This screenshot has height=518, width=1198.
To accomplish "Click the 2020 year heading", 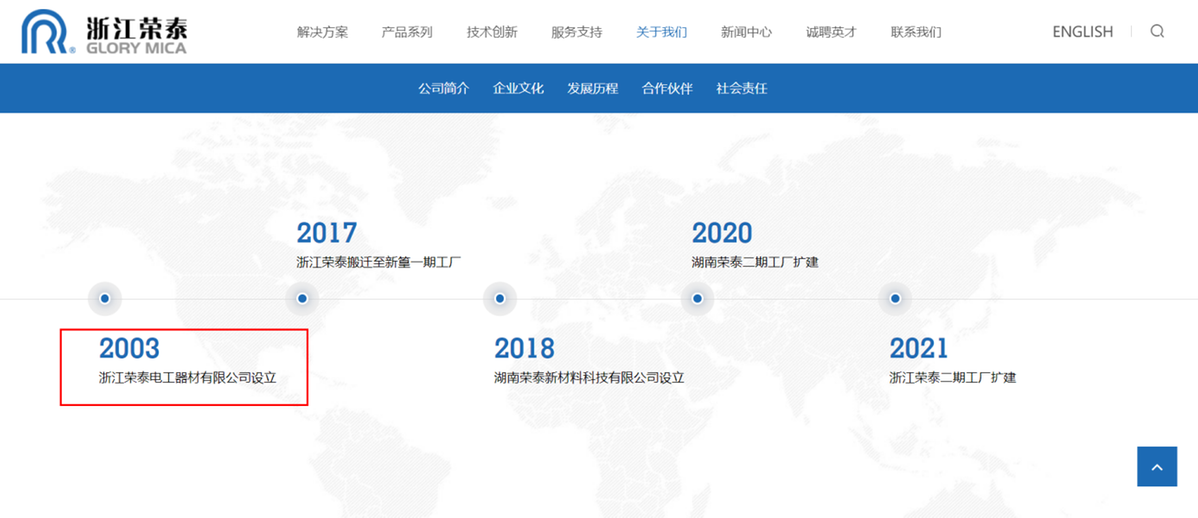I will point(722,233).
